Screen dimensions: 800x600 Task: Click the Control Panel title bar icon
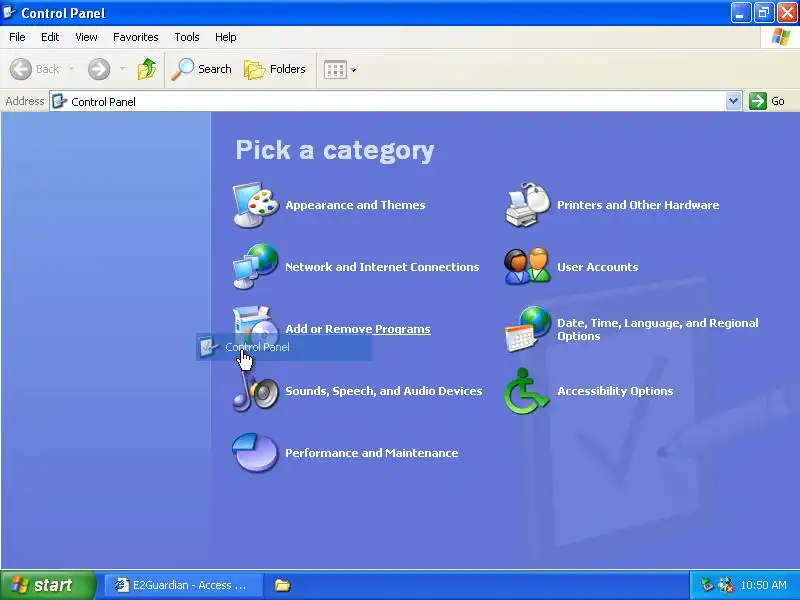[x=9, y=12]
